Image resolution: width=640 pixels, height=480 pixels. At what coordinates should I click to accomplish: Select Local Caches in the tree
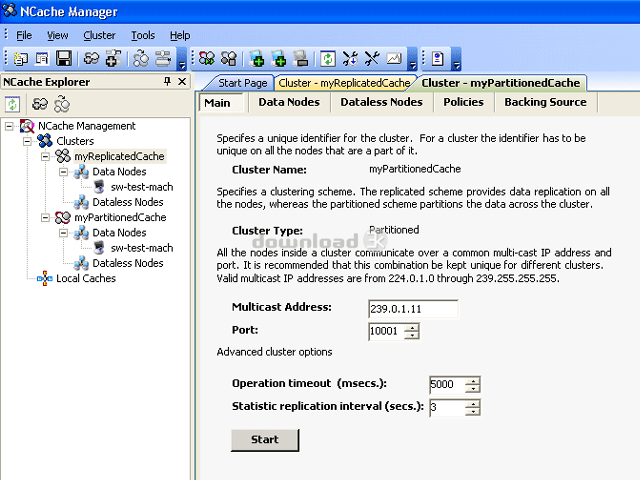86,278
